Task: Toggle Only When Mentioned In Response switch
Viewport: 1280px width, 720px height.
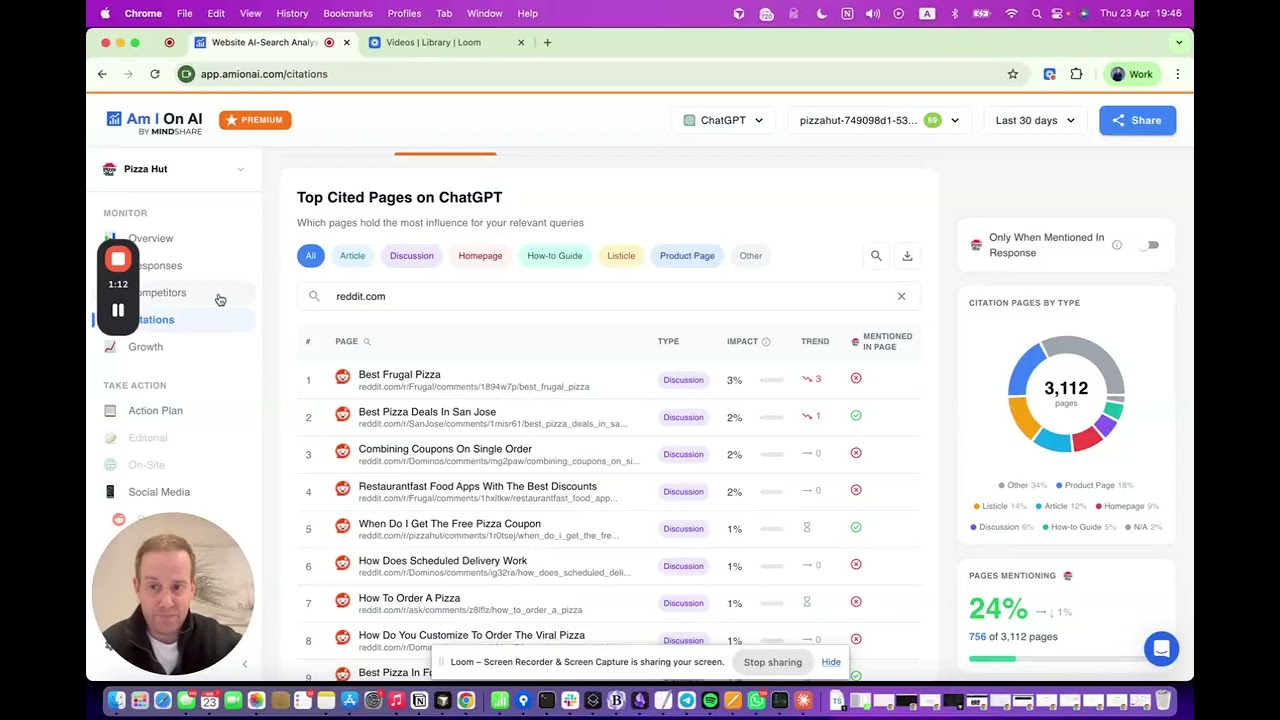Action: pyautogui.click(x=1149, y=245)
